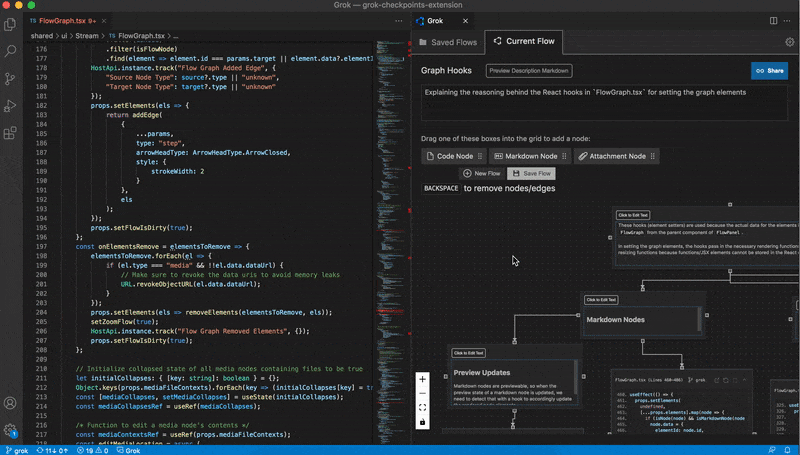Fit the flow graph to view
800x455 pixels.
click(x=422, y=408)
